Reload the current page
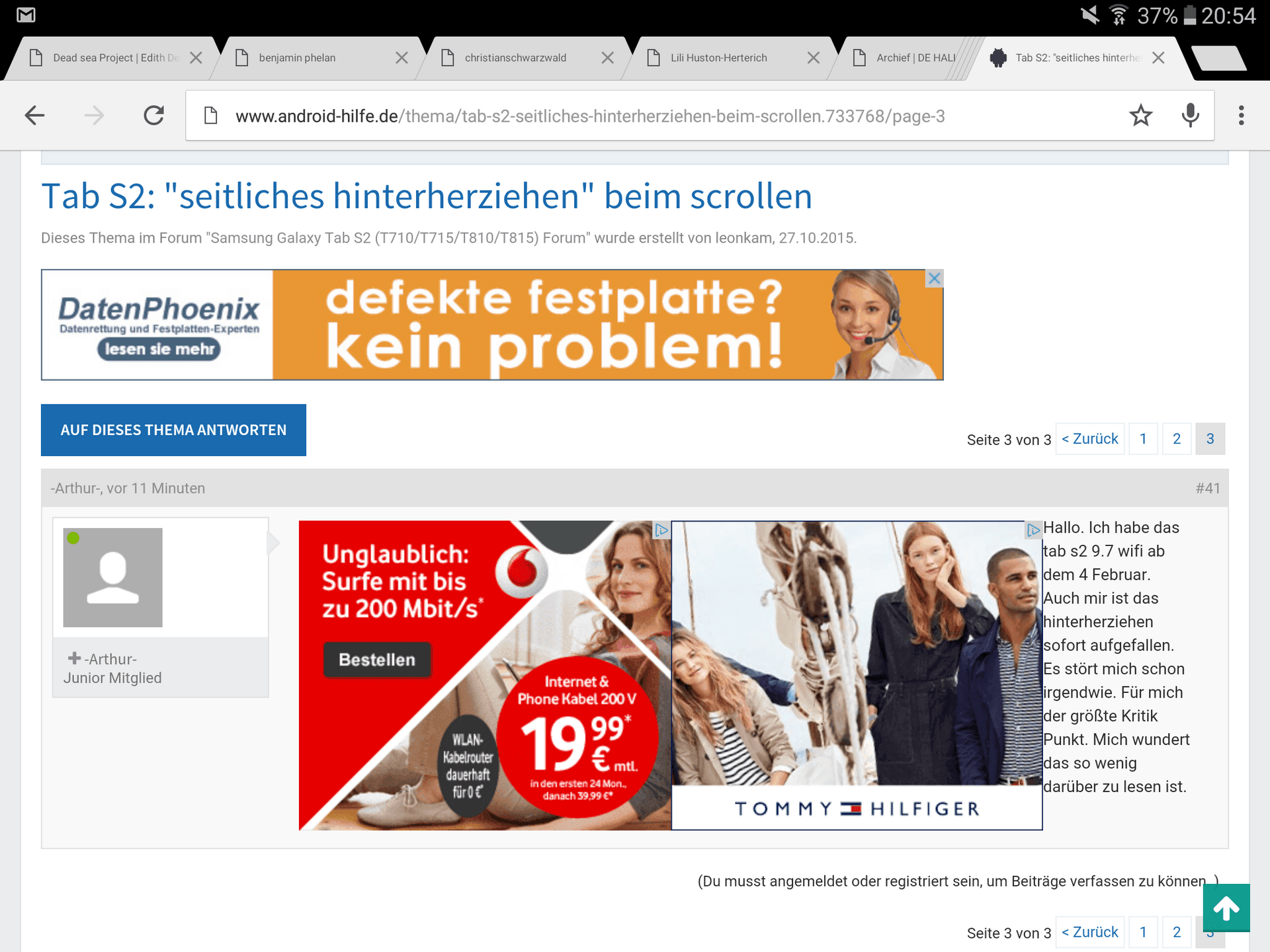The width and height of the screenshot is (1270, 952). click(154, 116)
